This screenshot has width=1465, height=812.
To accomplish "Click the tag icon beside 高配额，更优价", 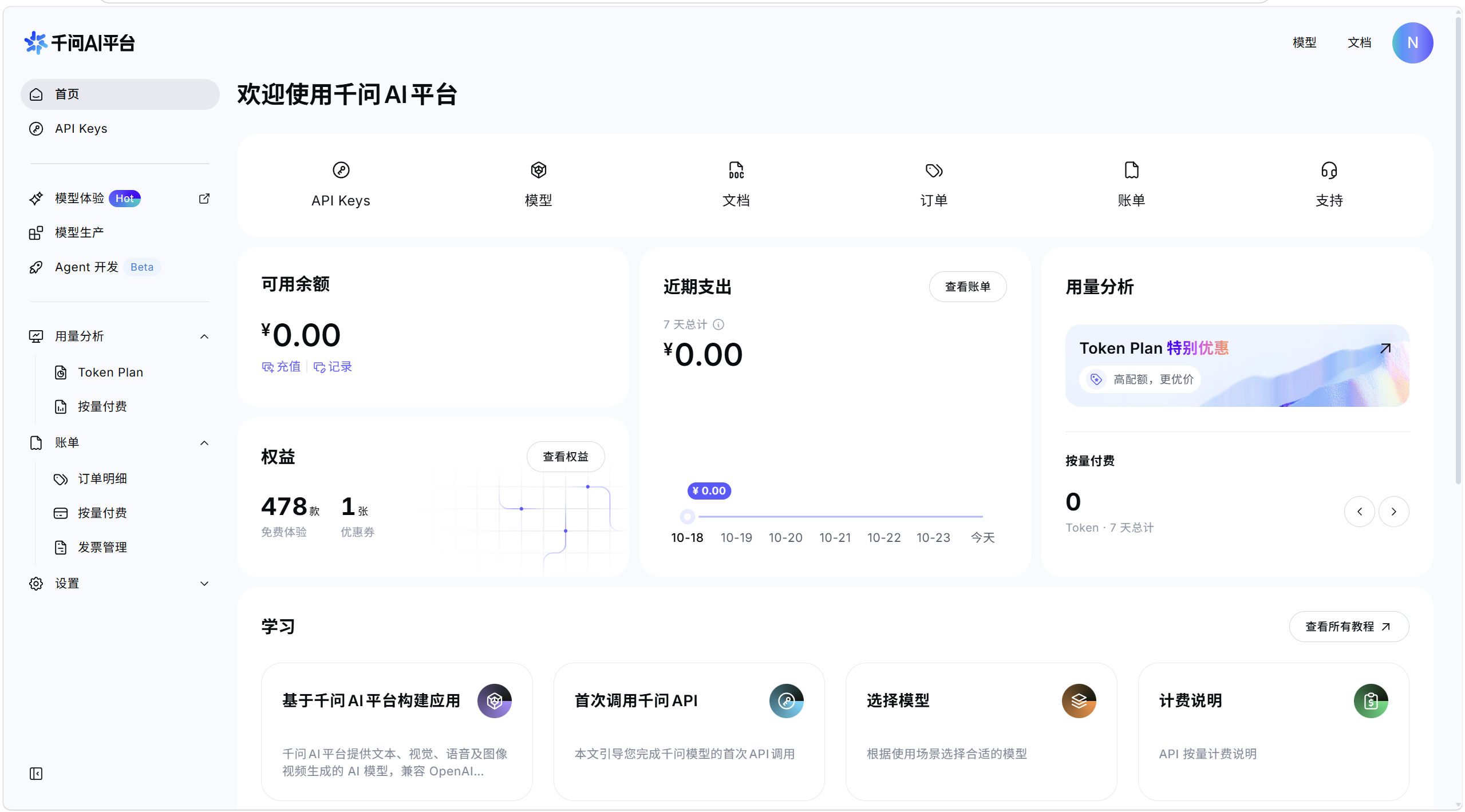I will tap(1096, 379).
